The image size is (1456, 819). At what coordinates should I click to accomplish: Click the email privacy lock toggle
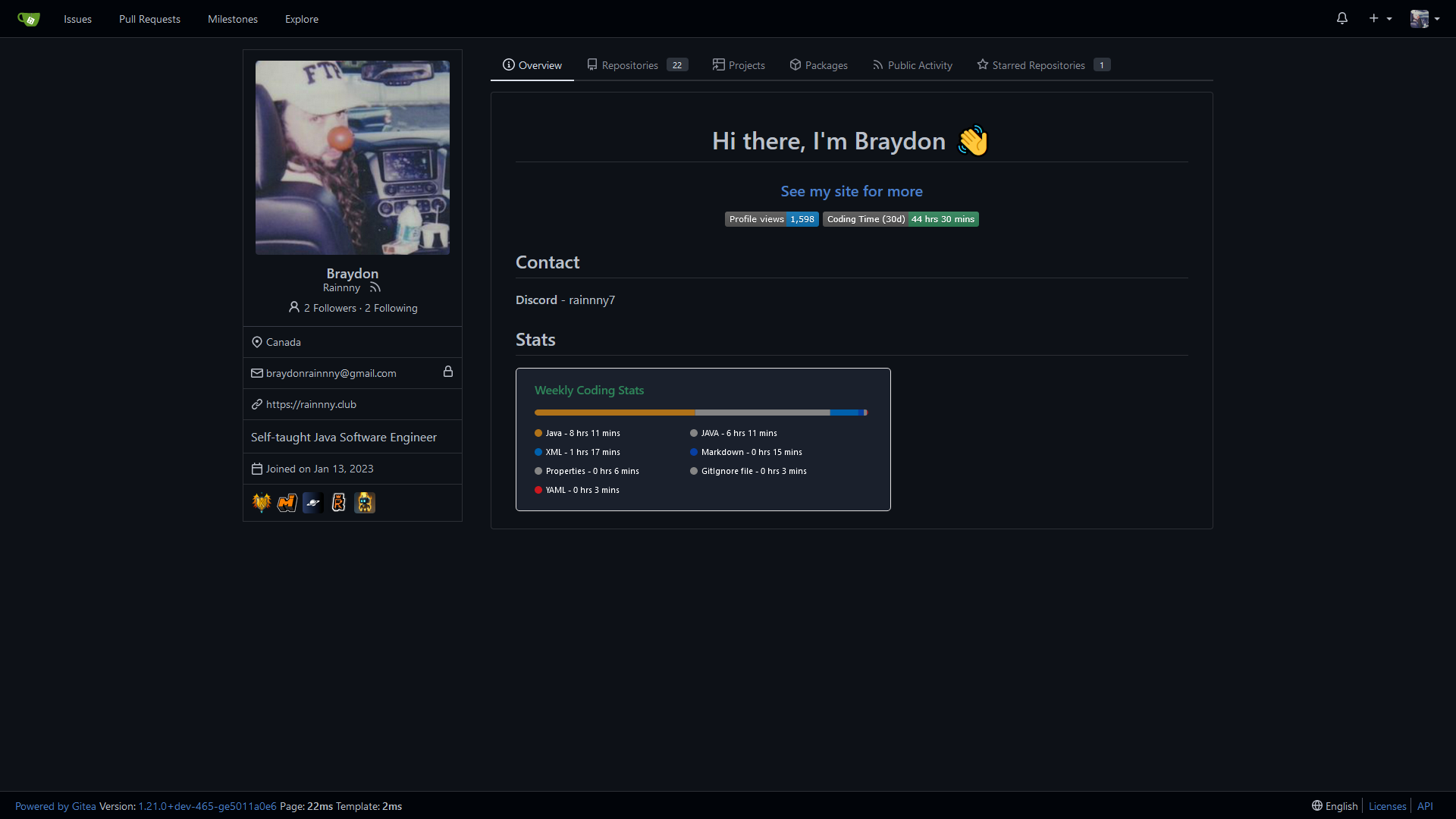tap(448, 372)
